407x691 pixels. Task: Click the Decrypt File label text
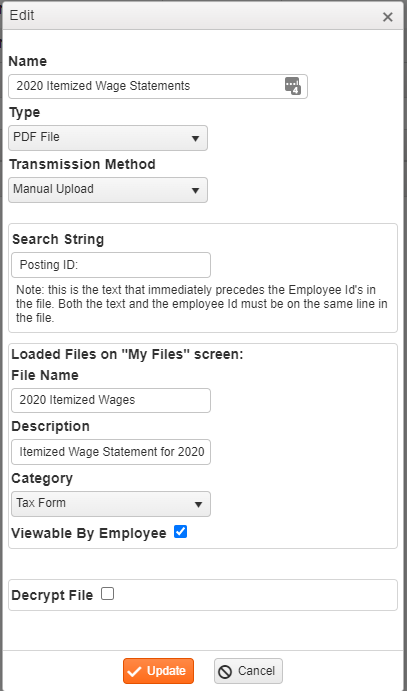[52, 595]
